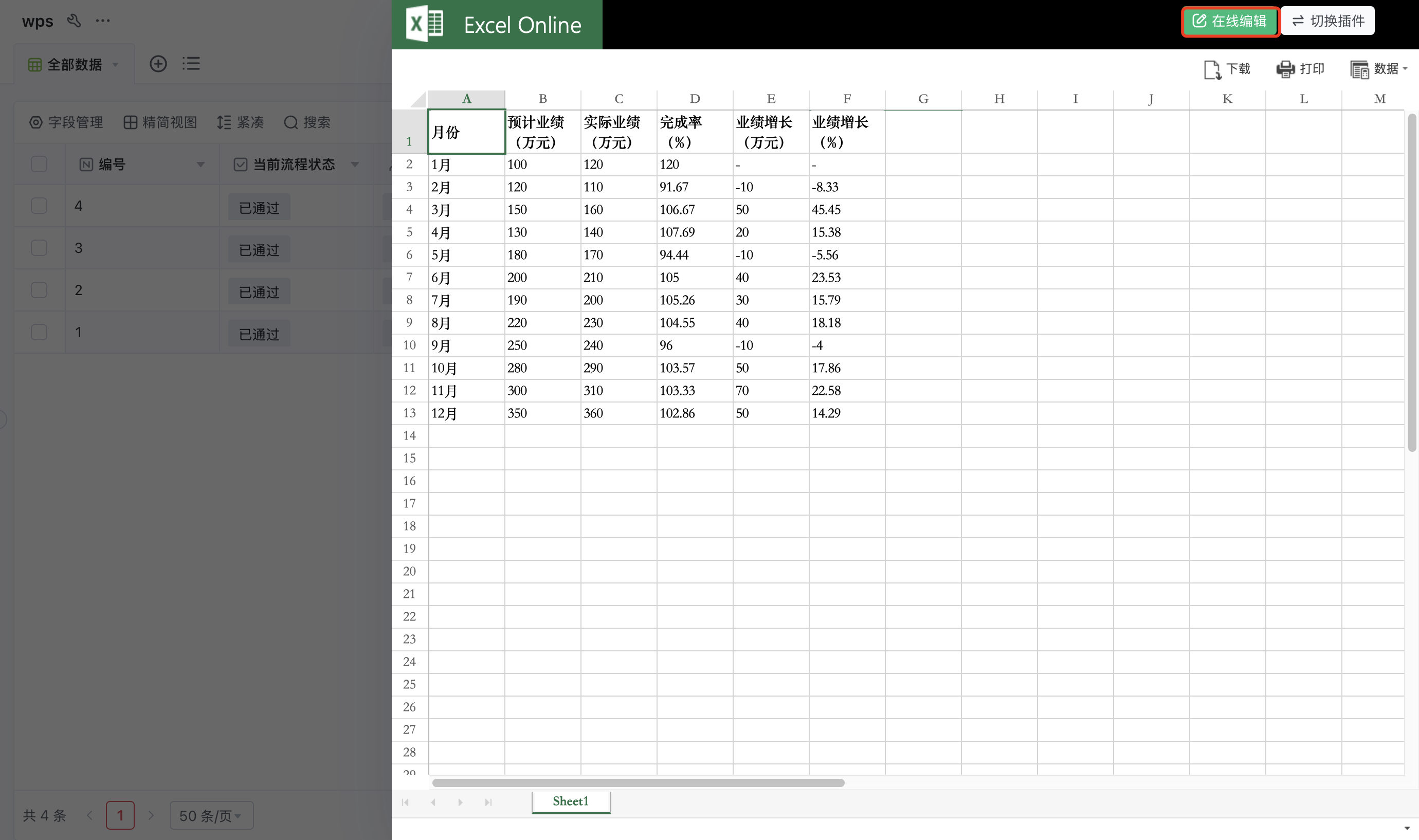This screenshot has width=1419, height=840.
Task: Go to last sheet navigation arrow
Action: tap(488, 802)
